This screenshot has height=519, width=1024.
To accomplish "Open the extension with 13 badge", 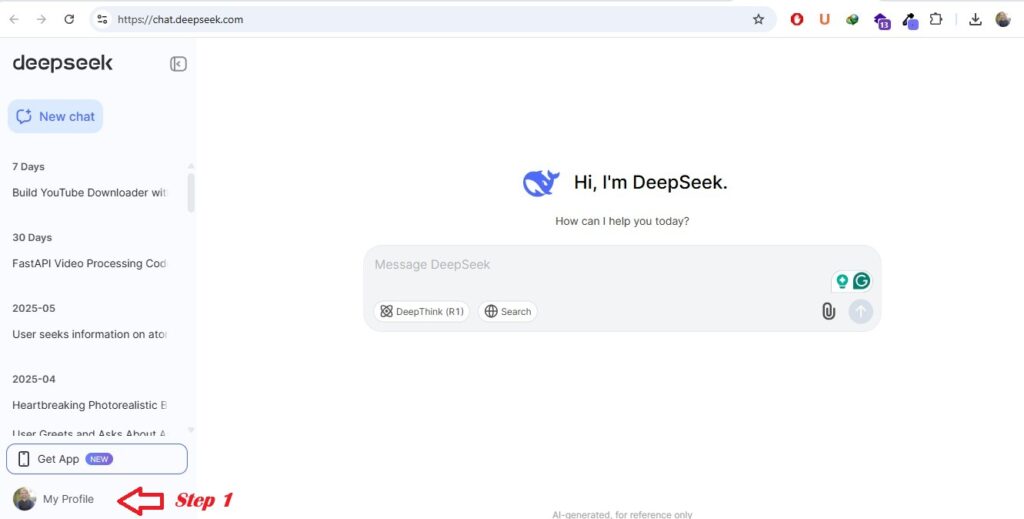I will [x=882, y=21].
